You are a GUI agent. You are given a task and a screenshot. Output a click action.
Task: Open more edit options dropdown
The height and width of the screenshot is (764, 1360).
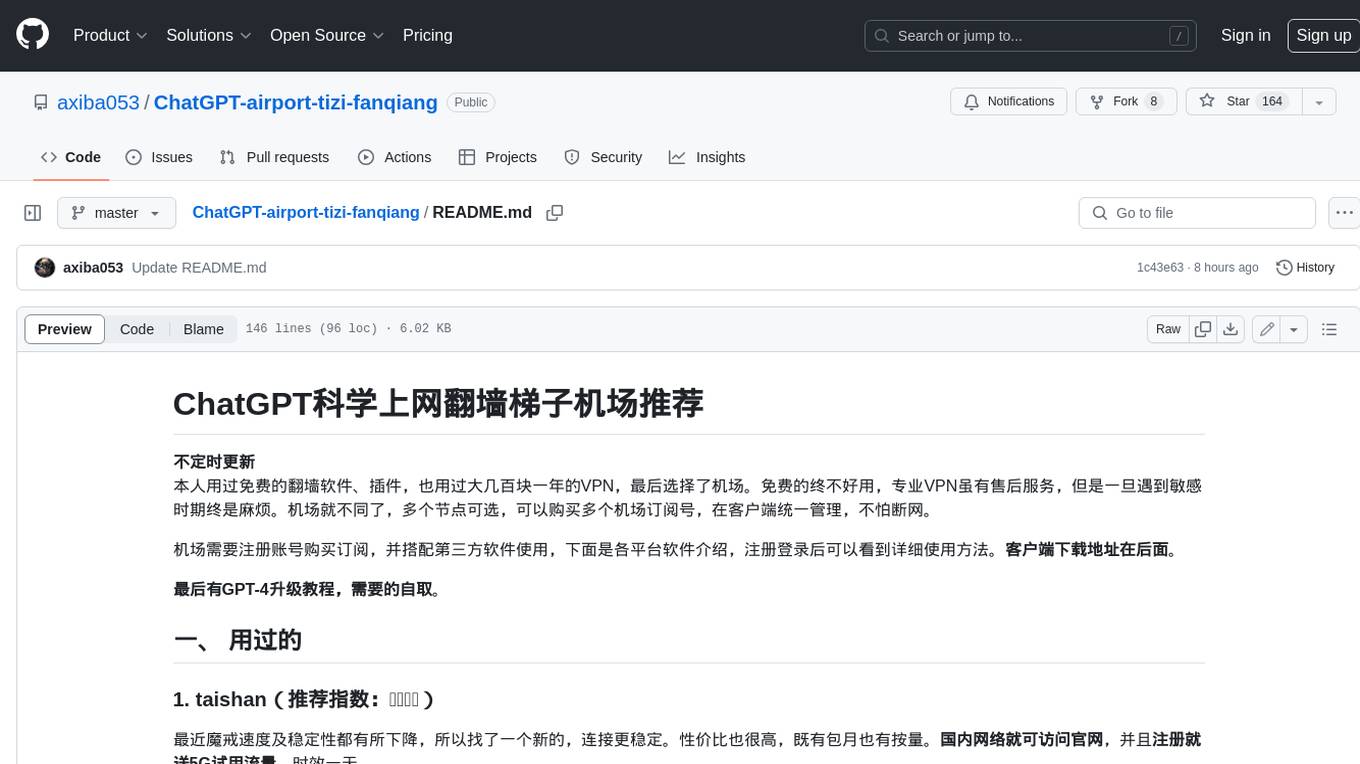(x=1294, y=329)
